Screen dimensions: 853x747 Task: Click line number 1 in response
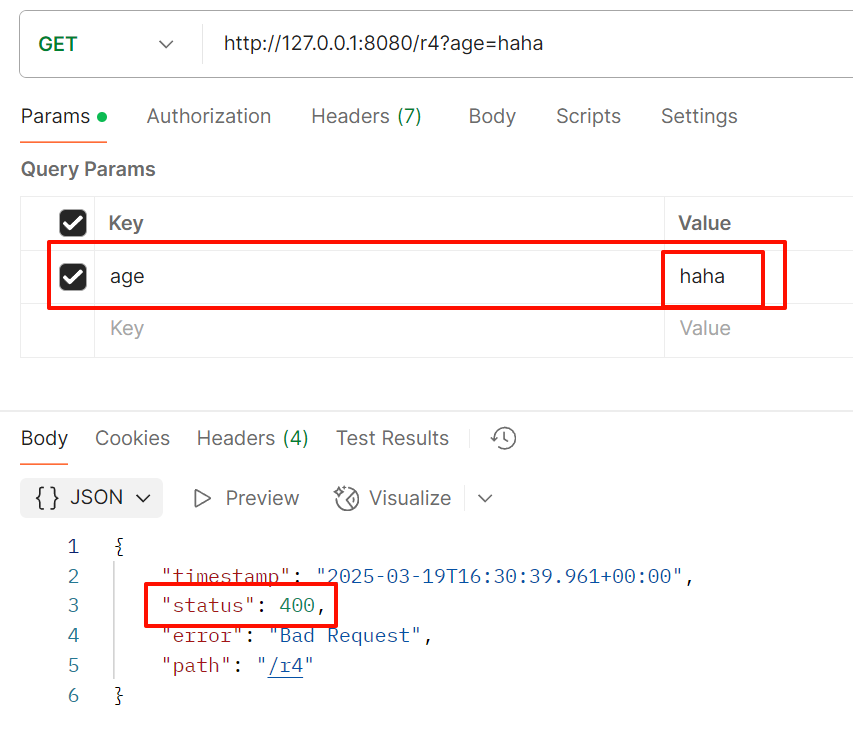coord(73,546)
